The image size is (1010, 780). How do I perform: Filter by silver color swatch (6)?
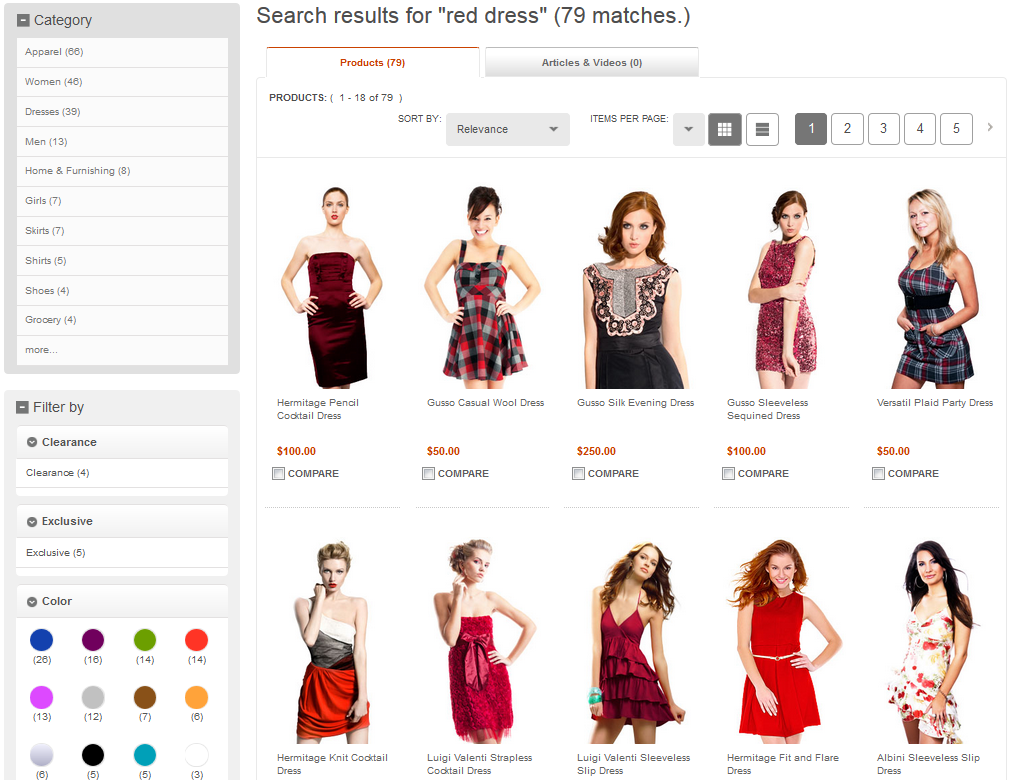pyautogui.click(x=42, y=754)
